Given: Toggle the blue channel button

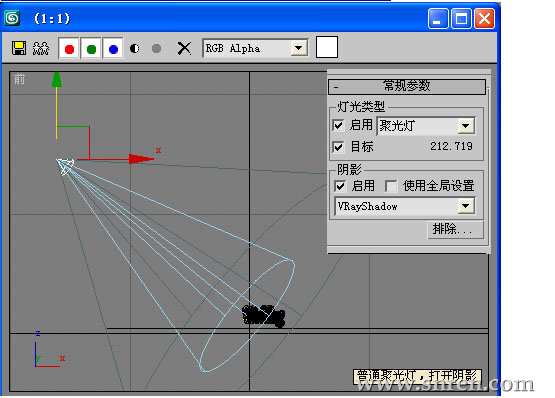Looking at the screenshot, I should pos(113,49).
